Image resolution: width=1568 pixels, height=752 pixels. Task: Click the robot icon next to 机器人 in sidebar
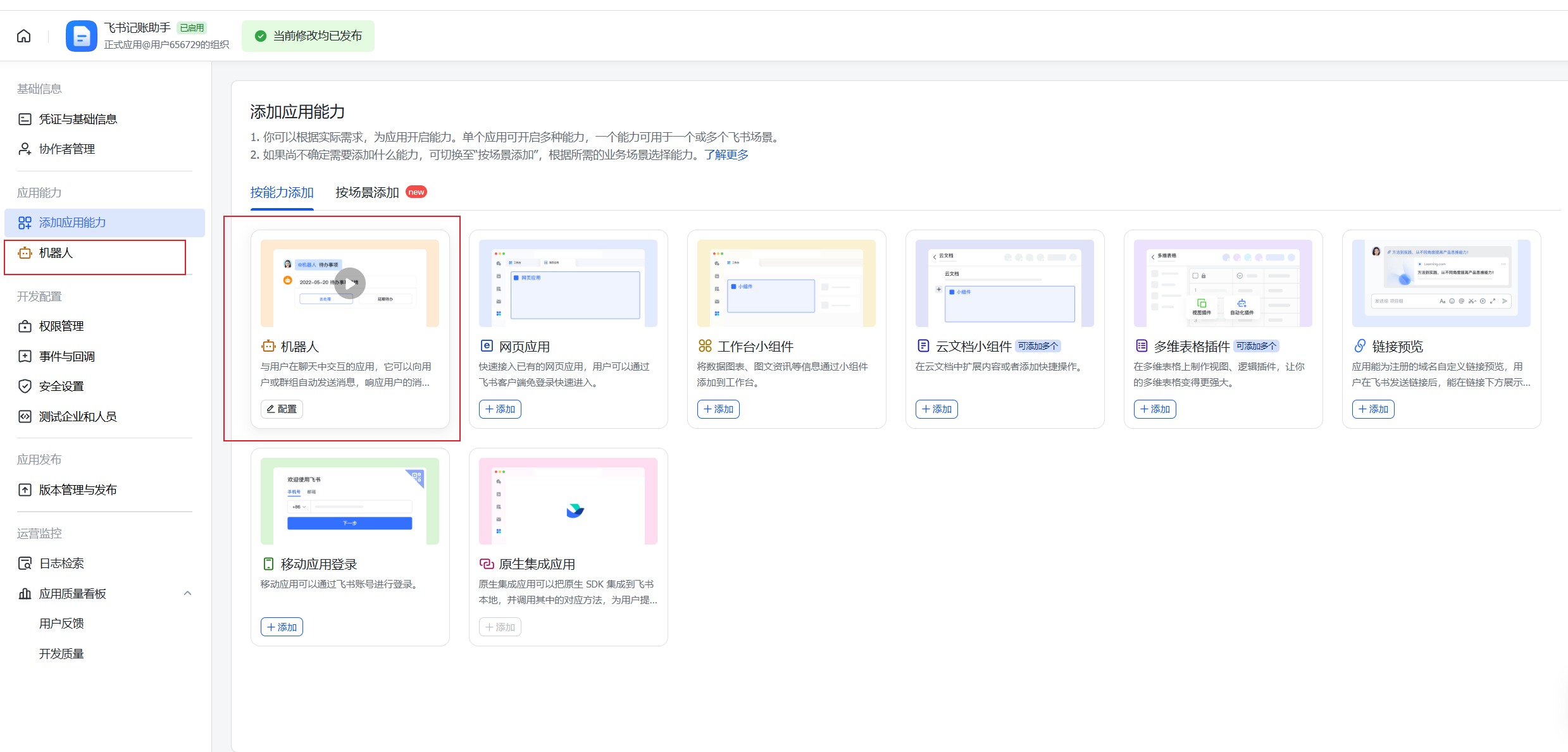(25, 253)
